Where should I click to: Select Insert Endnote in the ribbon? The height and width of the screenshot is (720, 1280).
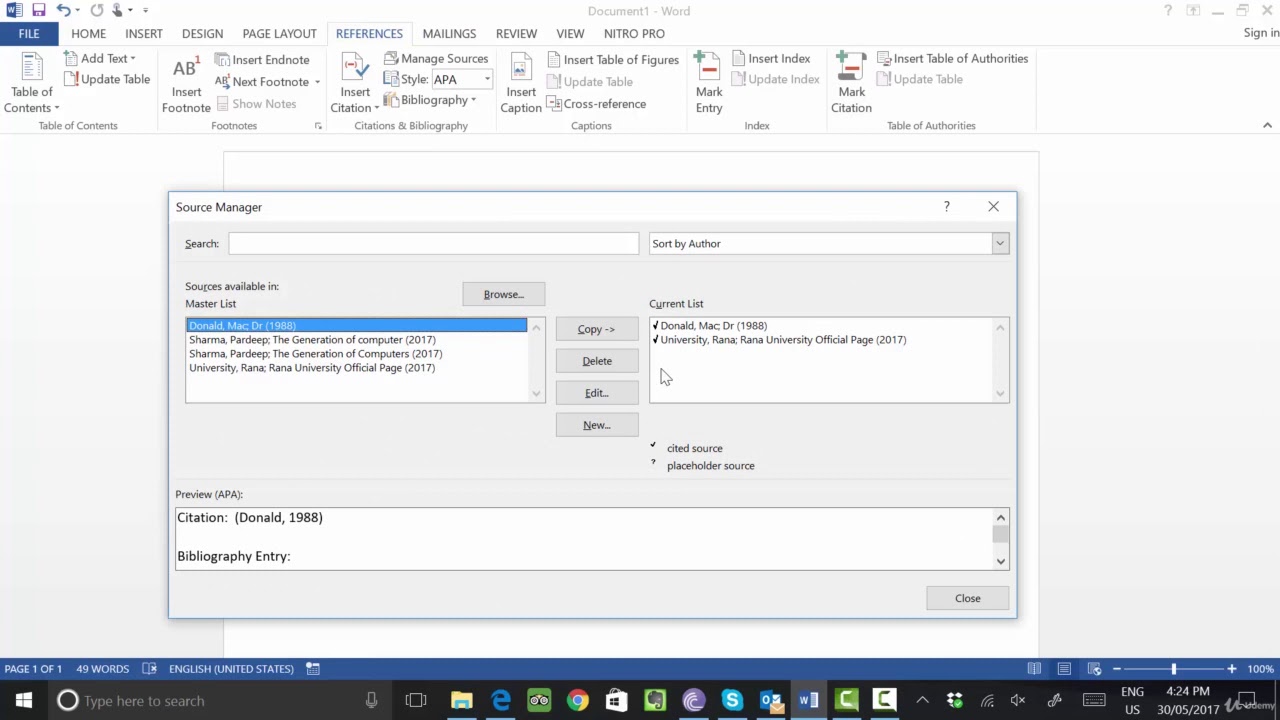click(262, 59)
